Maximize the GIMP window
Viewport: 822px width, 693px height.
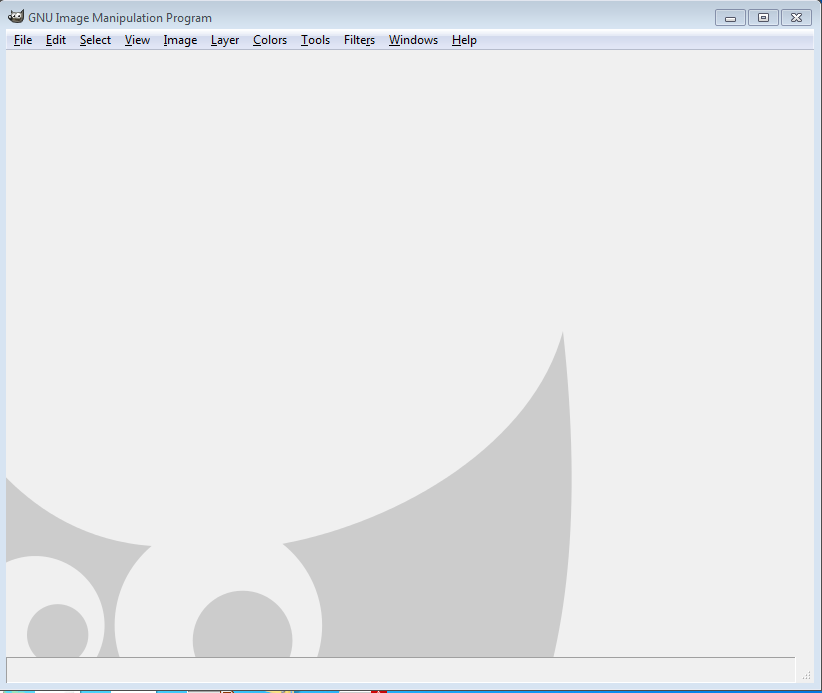coord(763,17)
